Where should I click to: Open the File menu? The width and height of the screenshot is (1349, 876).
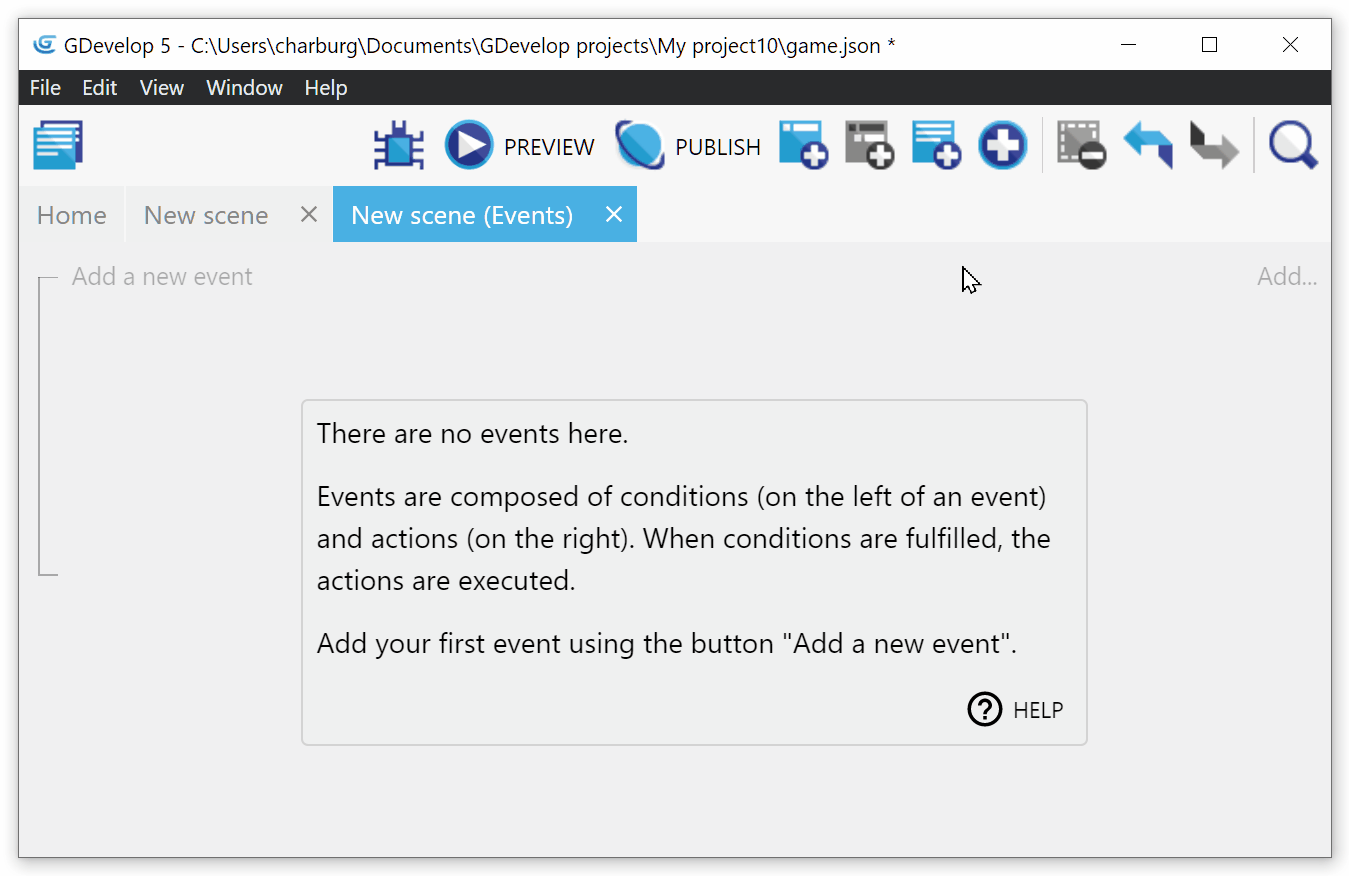tap(45, 88)
